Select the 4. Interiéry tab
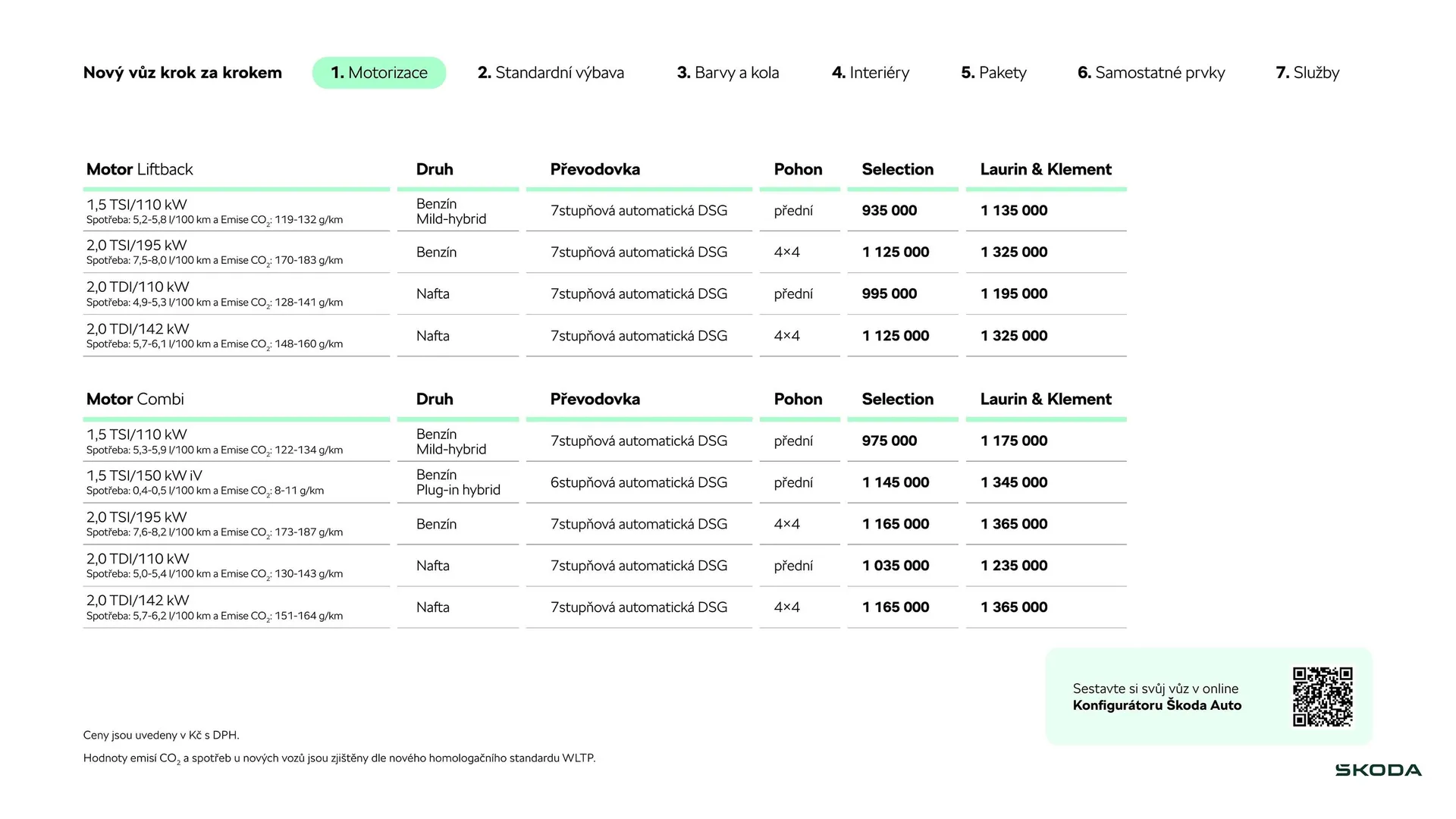This screenshot has width=1456, height=819. [x=871, y=73]
